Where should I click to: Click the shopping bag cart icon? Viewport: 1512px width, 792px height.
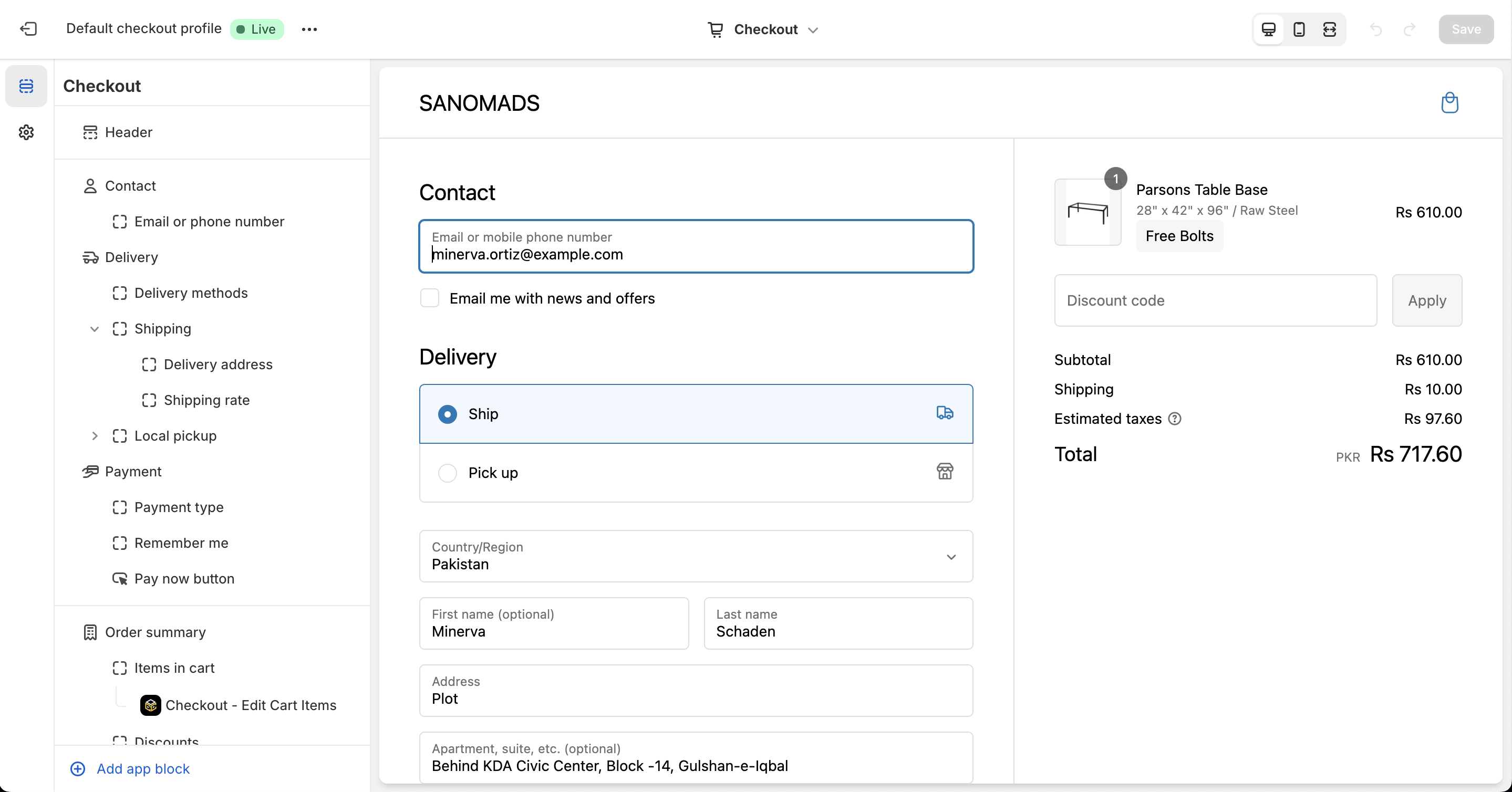1450,102
